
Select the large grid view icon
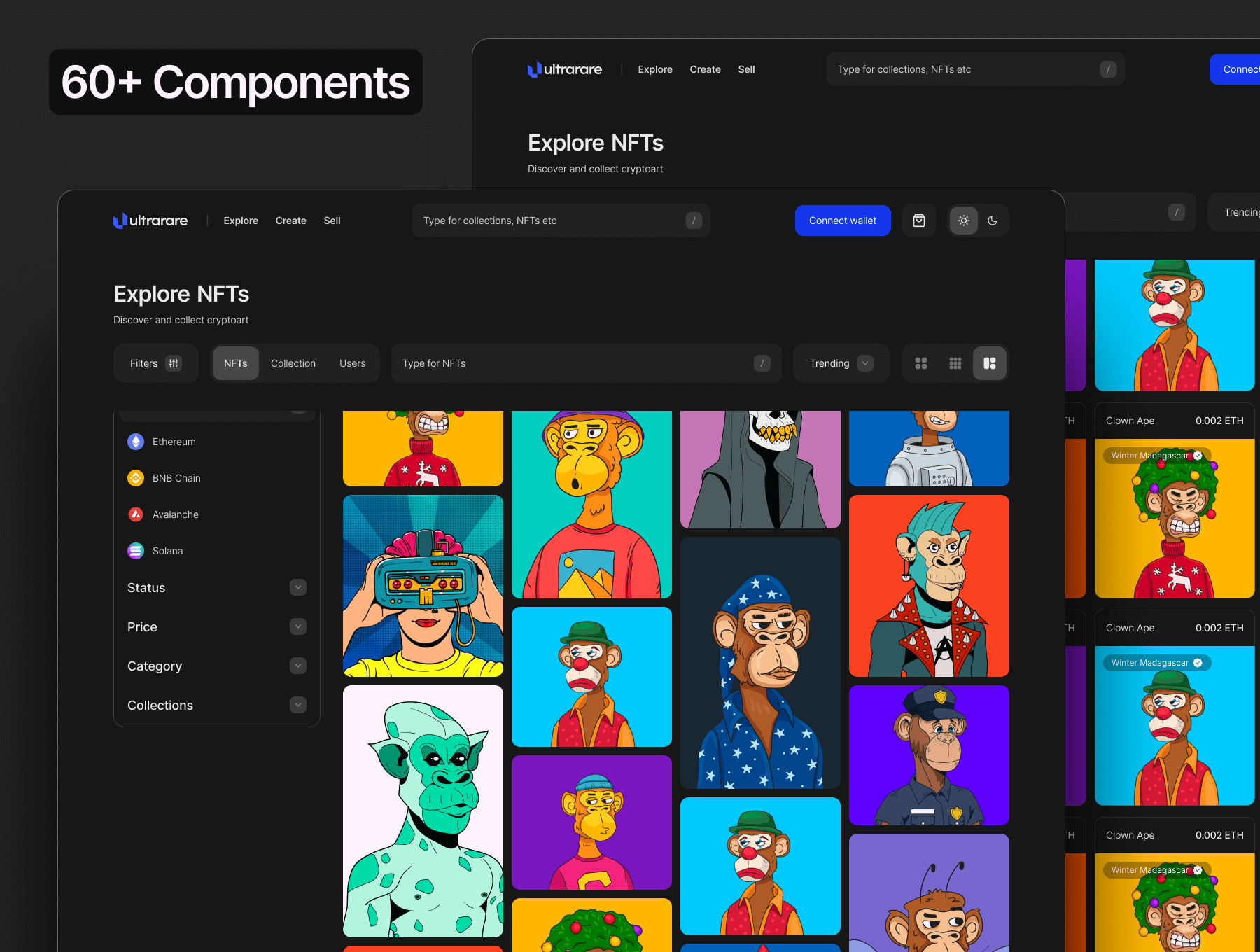coord(921,363)
